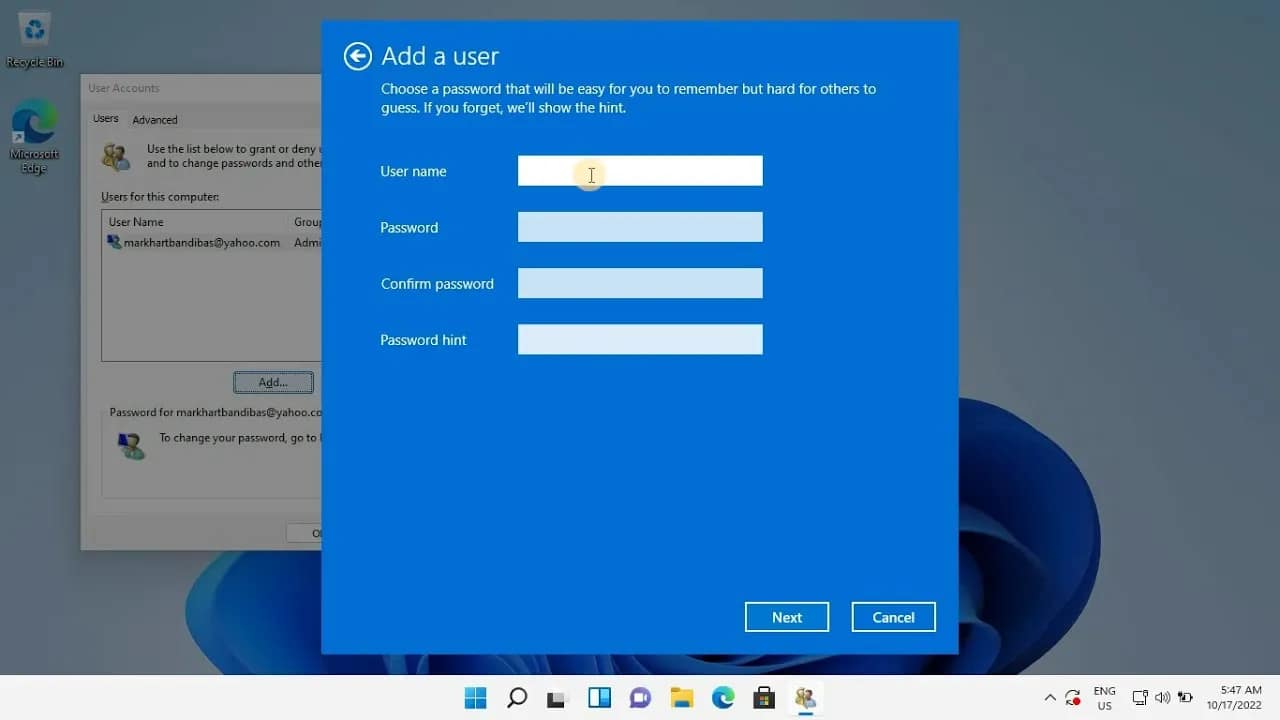This screenshot has height=720, width=1280.
Task: Launch Microsoft Store from the taskbar
Action: pyautogui.click(x=763, y=697)
